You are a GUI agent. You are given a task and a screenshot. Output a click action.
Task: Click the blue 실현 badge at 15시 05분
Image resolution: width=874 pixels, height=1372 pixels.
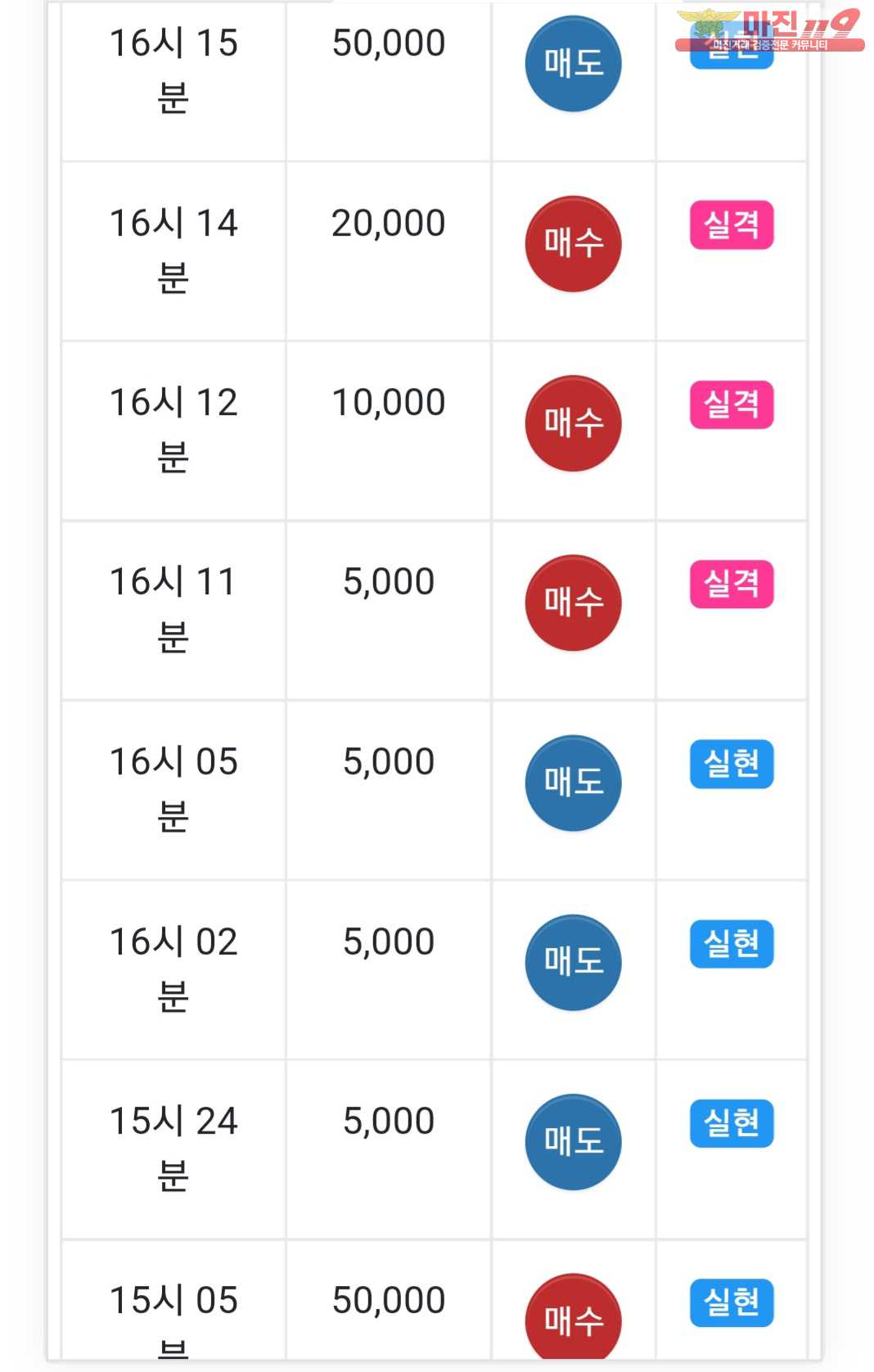[x=732, y=1302]
